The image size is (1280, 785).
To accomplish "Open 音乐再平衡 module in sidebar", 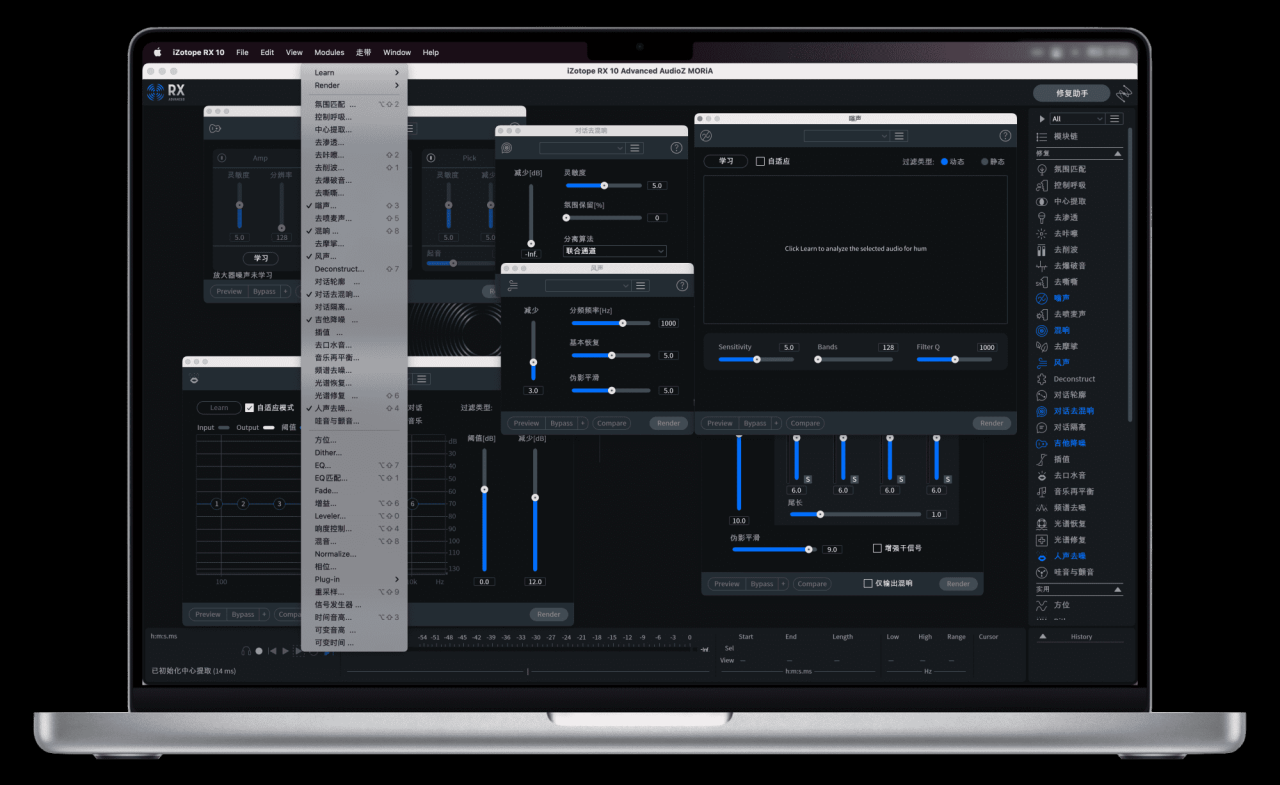I will 1073,492.
